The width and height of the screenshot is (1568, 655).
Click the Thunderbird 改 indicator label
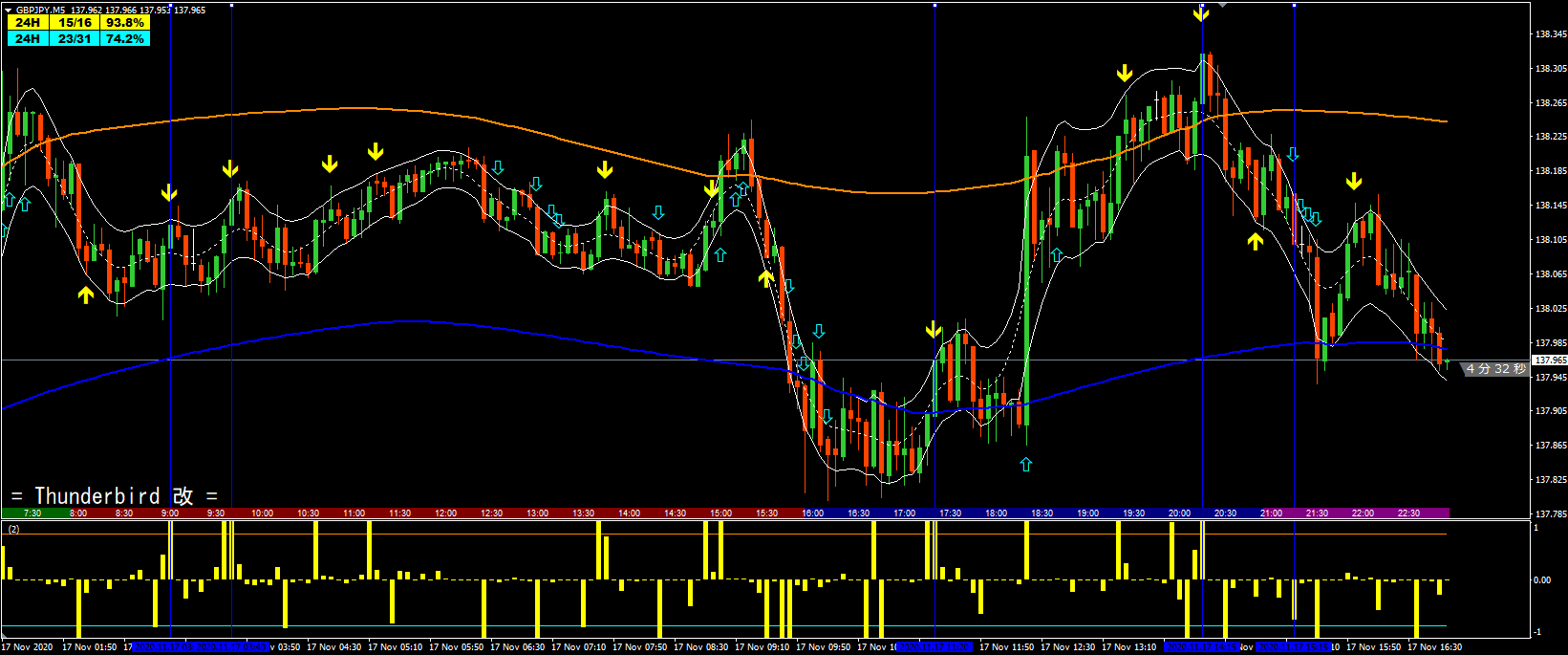click(x=115, y=495)
